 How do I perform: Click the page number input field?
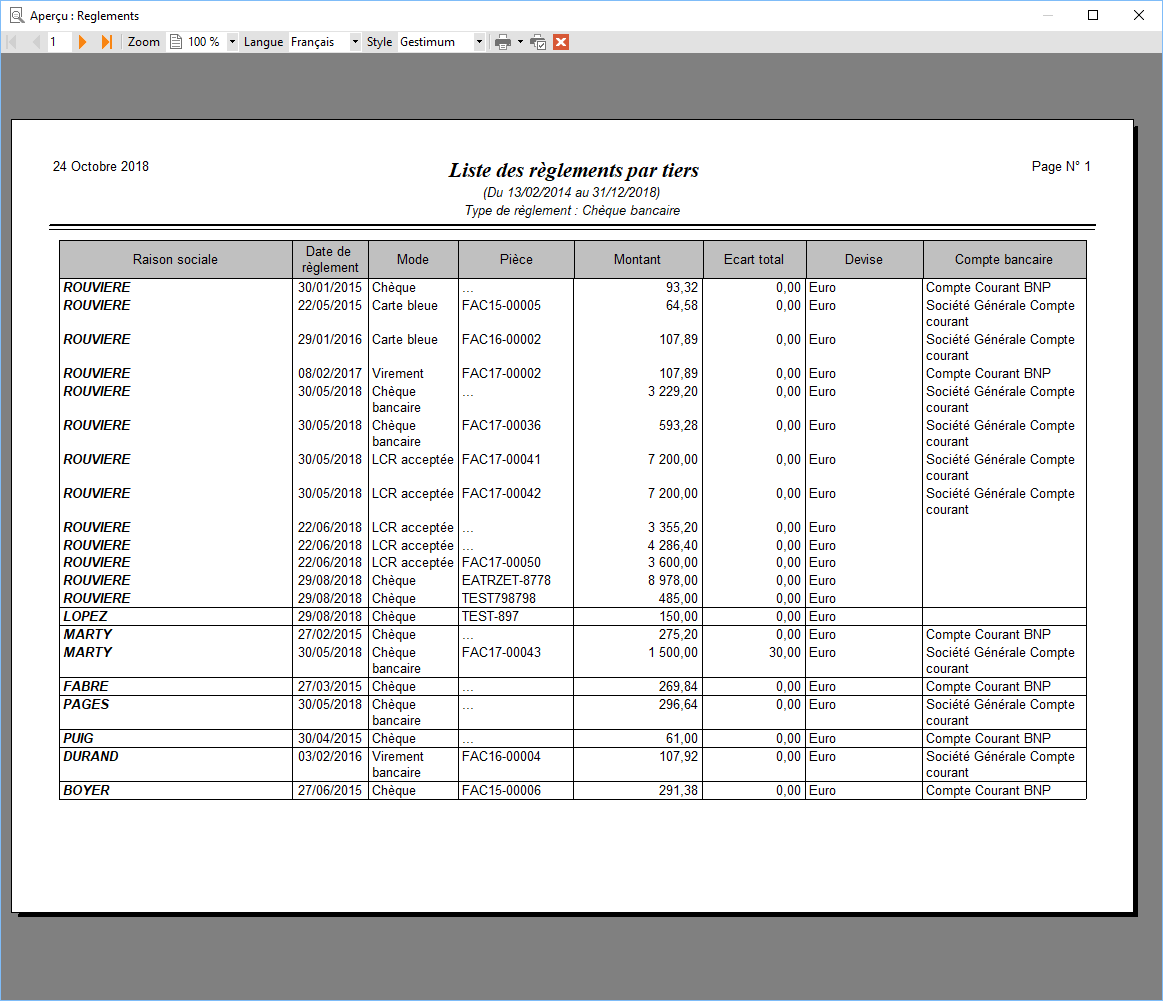click(59, 42)
